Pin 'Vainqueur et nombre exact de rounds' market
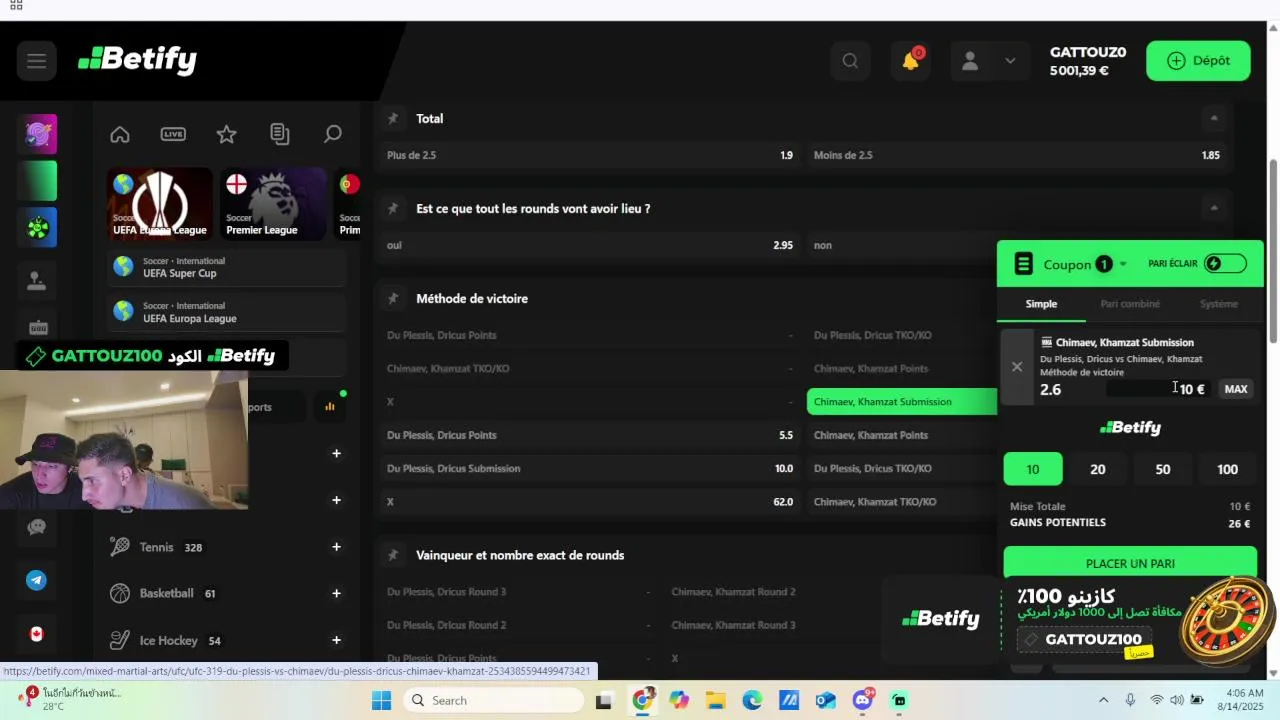 click(x=393, y=555)
